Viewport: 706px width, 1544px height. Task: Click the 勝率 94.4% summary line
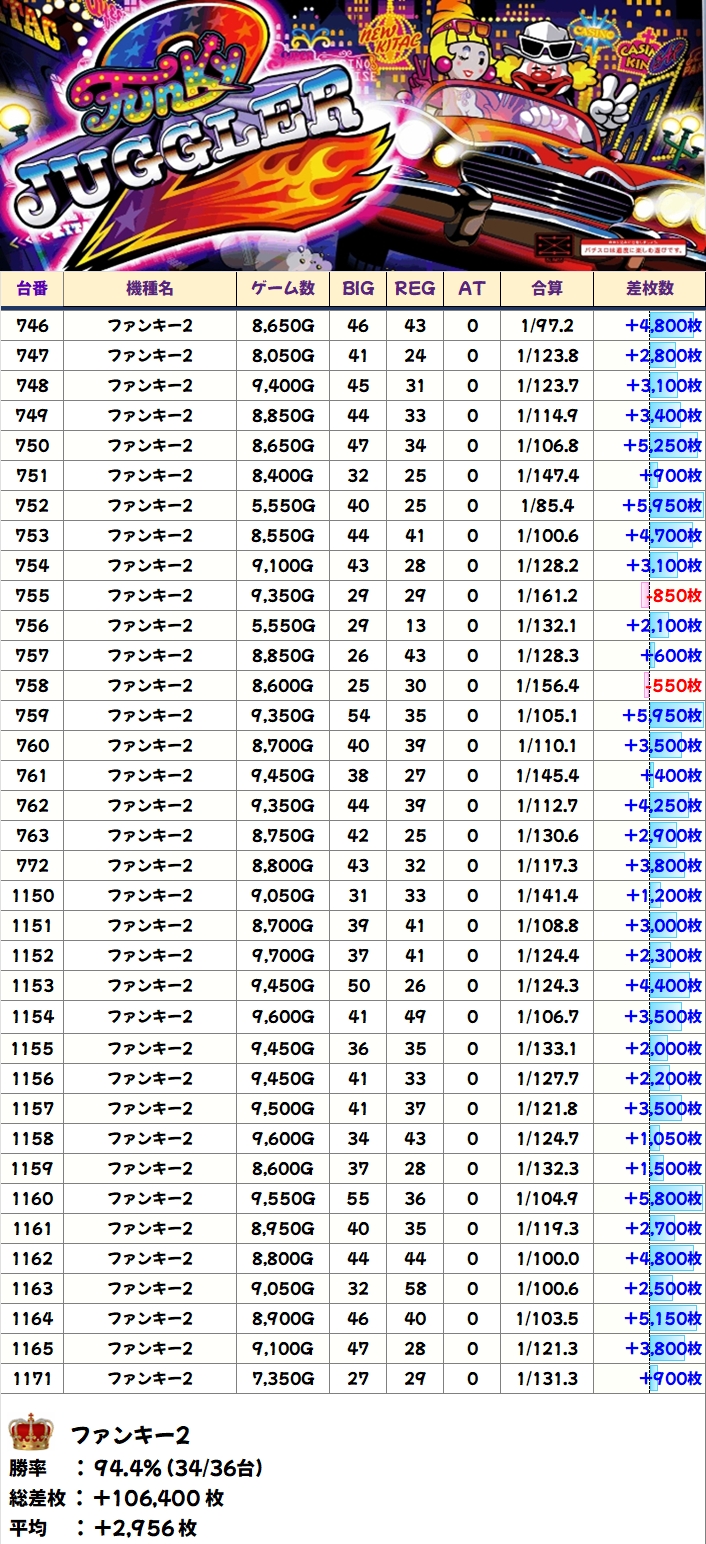point(136,1468)
